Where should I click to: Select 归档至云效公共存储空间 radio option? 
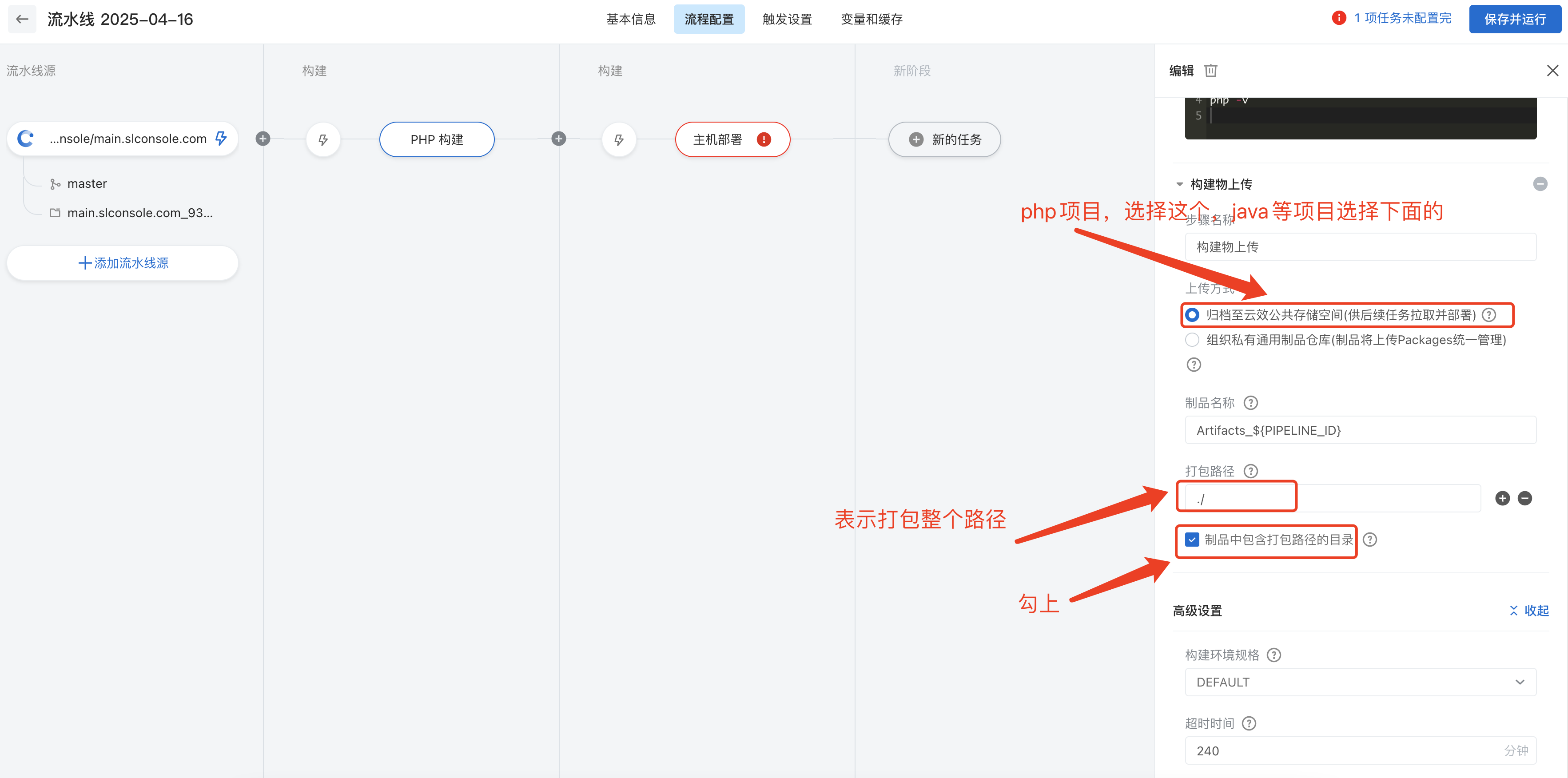tap(1192, 314)
